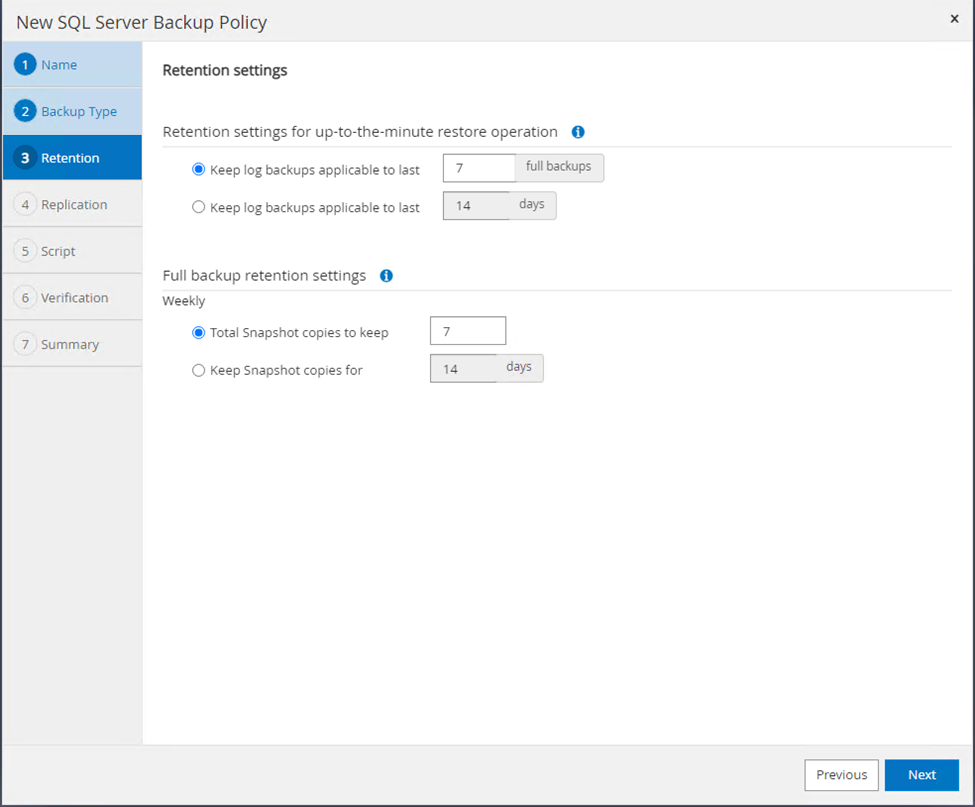Screen dimensions: 975x807
Task: Jump to the Summary step
Action: click(70, 344)
